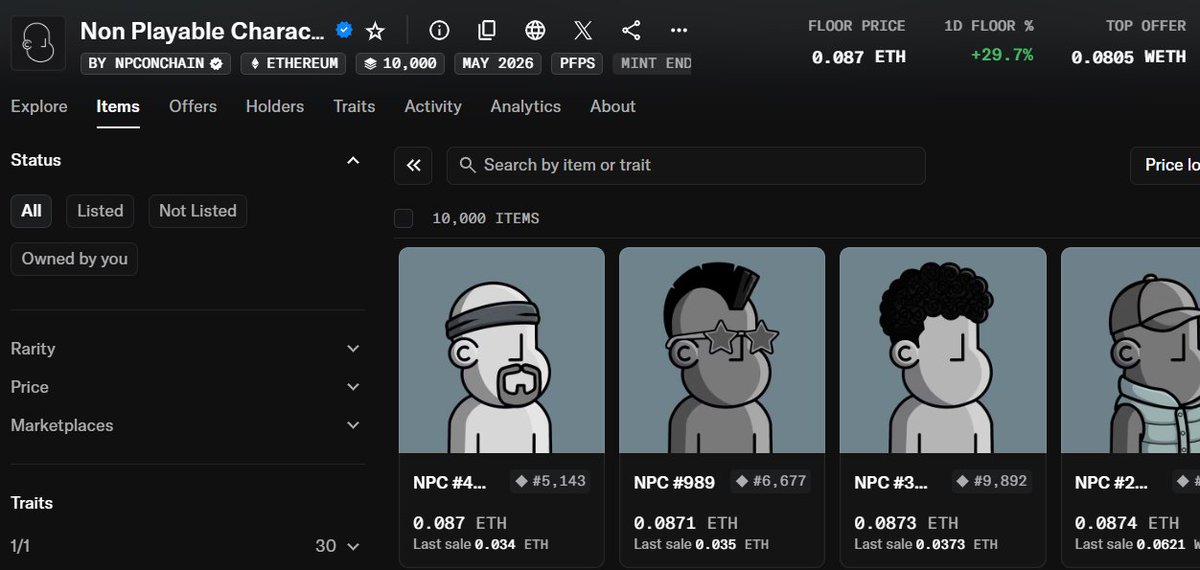
Task: Switch to the Analytics tab
Action: pyautogui.click(x=526, y=106)
